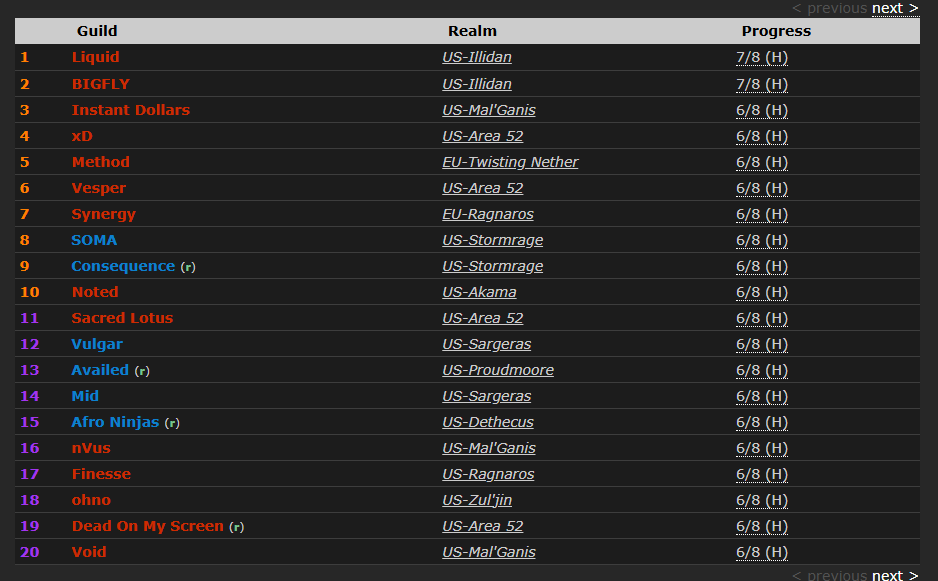Select the Availed guild link

[x=100, y=370]
